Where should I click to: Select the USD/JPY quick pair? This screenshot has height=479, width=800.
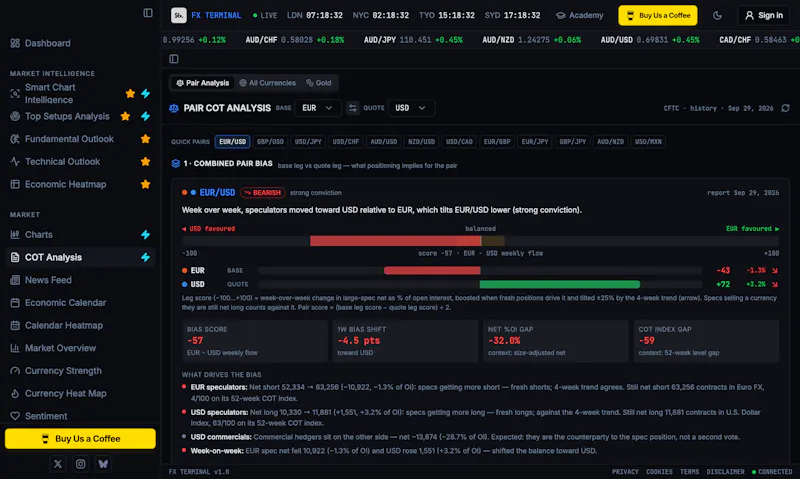click(x=308, y=142)
